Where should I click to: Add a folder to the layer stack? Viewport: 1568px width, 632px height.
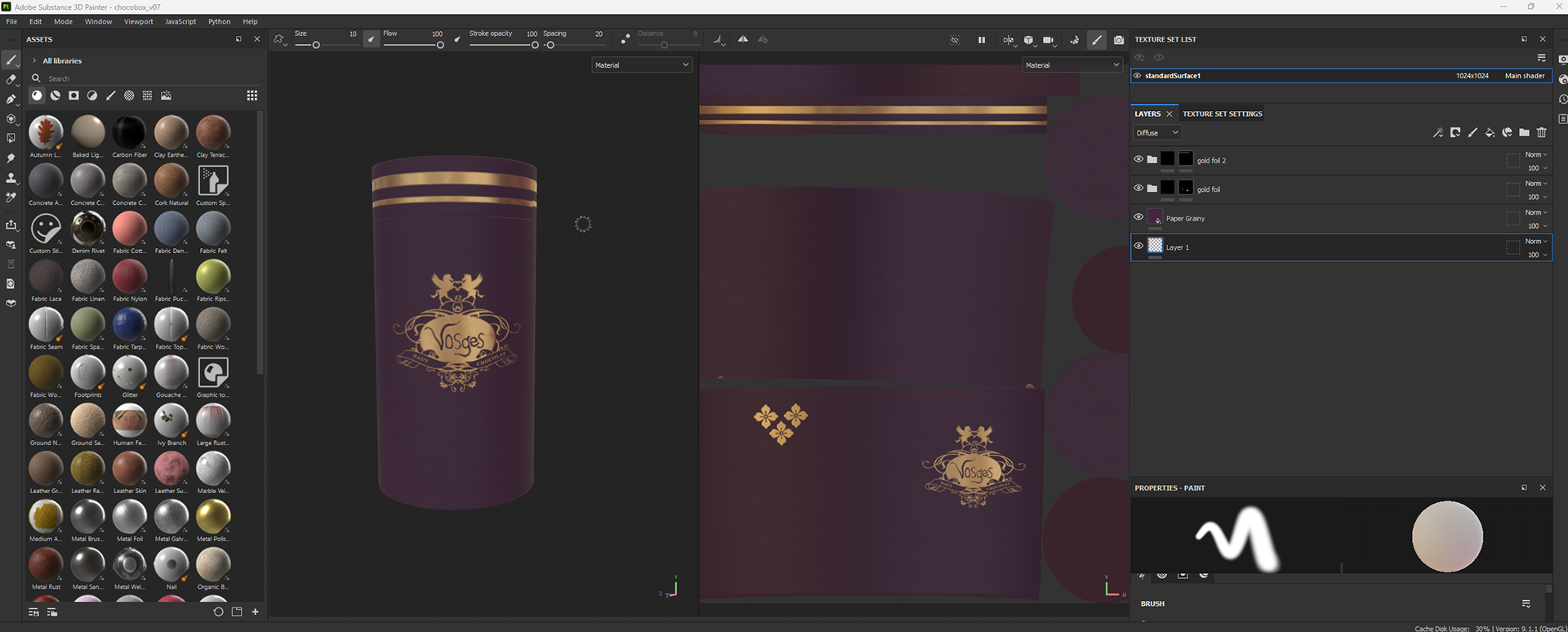pos(1524,132)
